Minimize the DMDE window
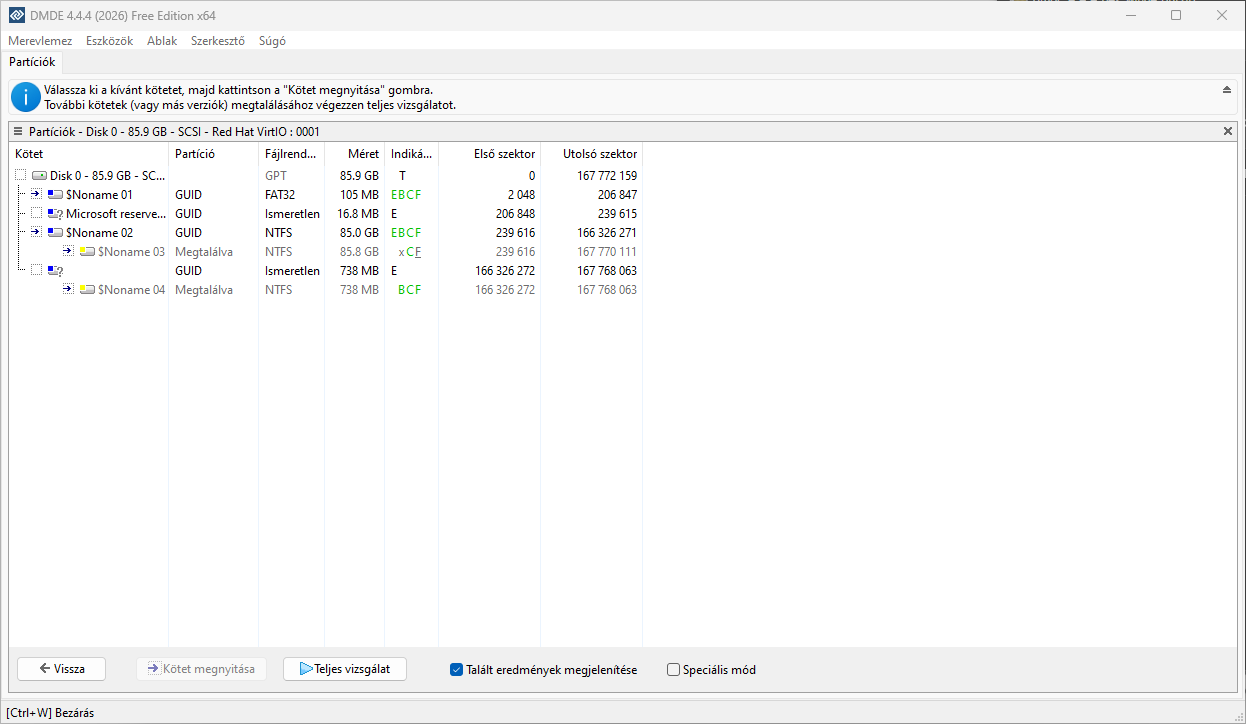 point(1130,15)
